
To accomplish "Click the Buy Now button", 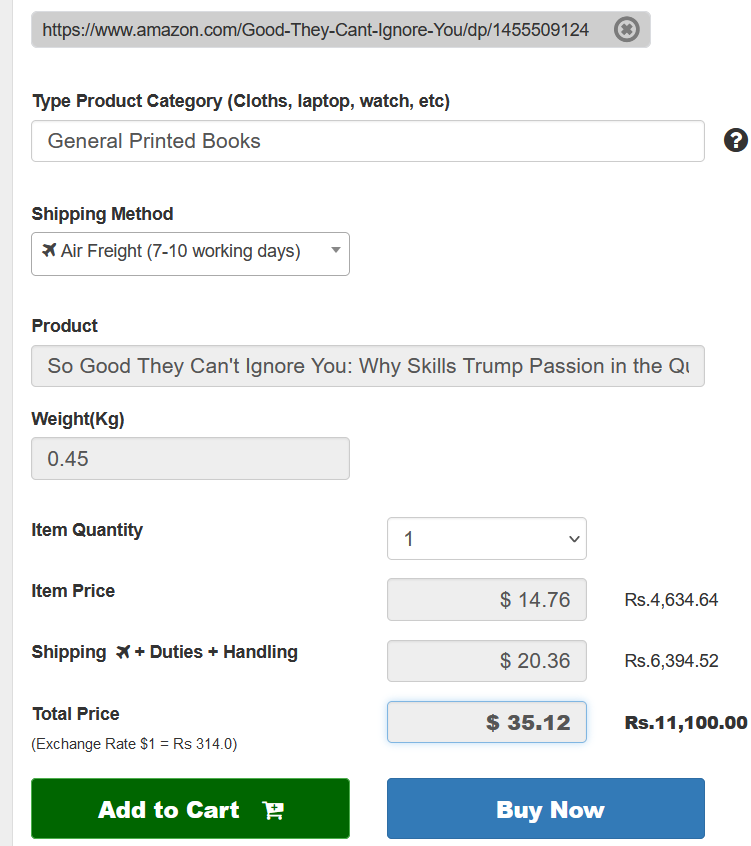I will 545,808.
